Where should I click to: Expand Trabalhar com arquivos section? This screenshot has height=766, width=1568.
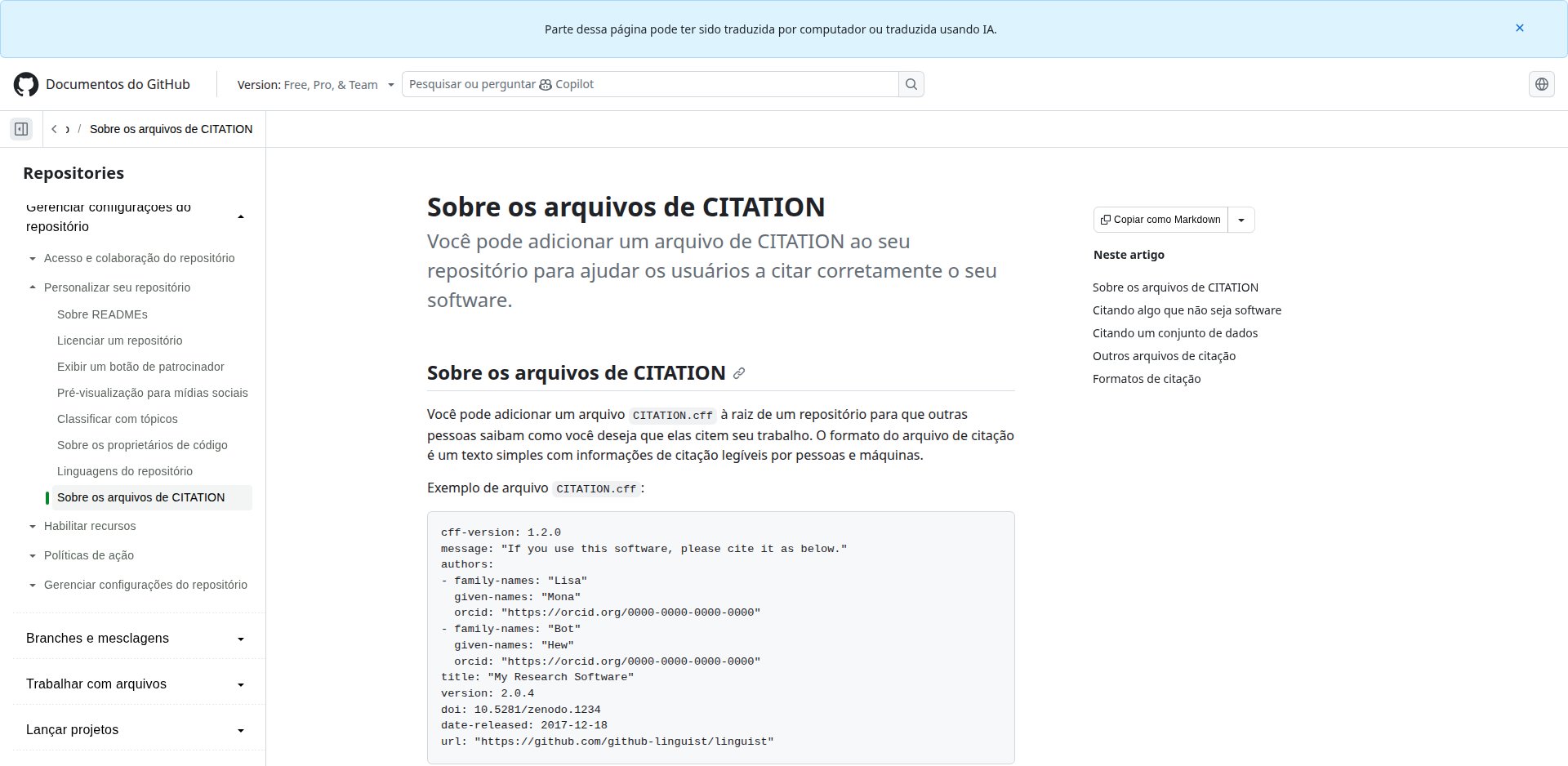[x=136, y=684]
